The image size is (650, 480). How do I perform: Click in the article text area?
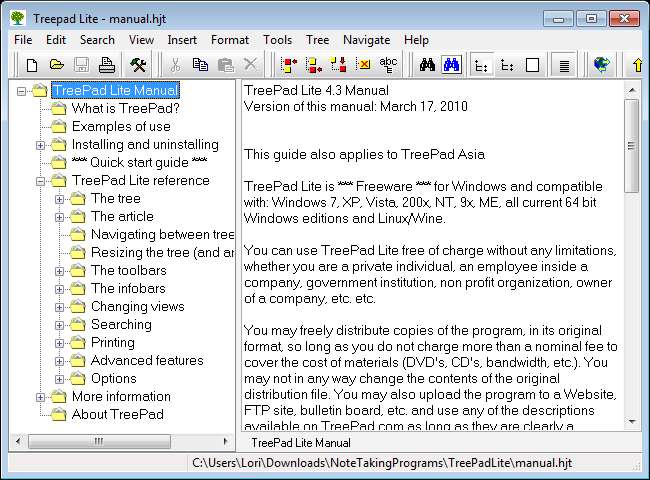click(432, 255)
